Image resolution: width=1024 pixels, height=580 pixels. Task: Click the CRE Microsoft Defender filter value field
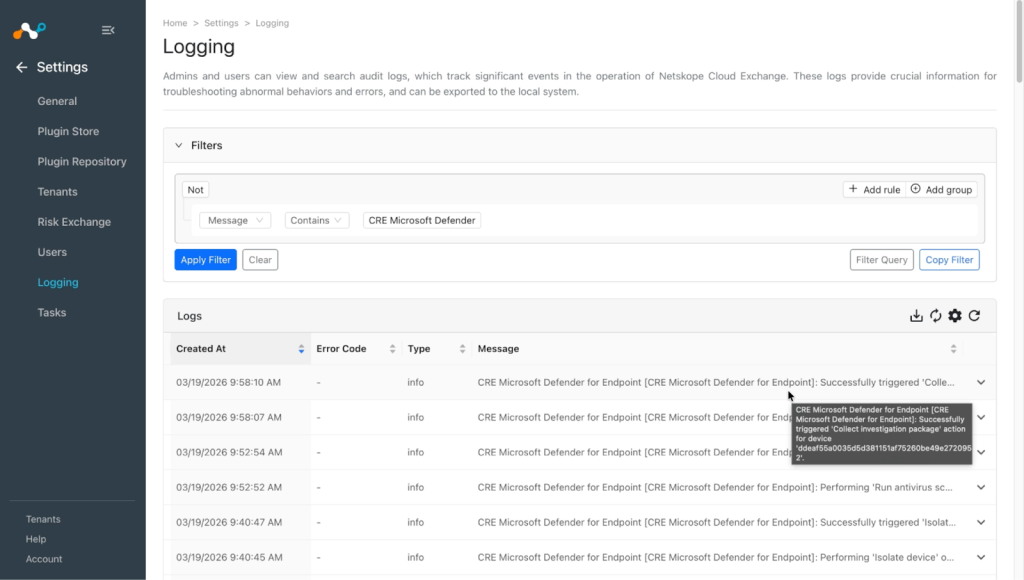click(422, 221)
